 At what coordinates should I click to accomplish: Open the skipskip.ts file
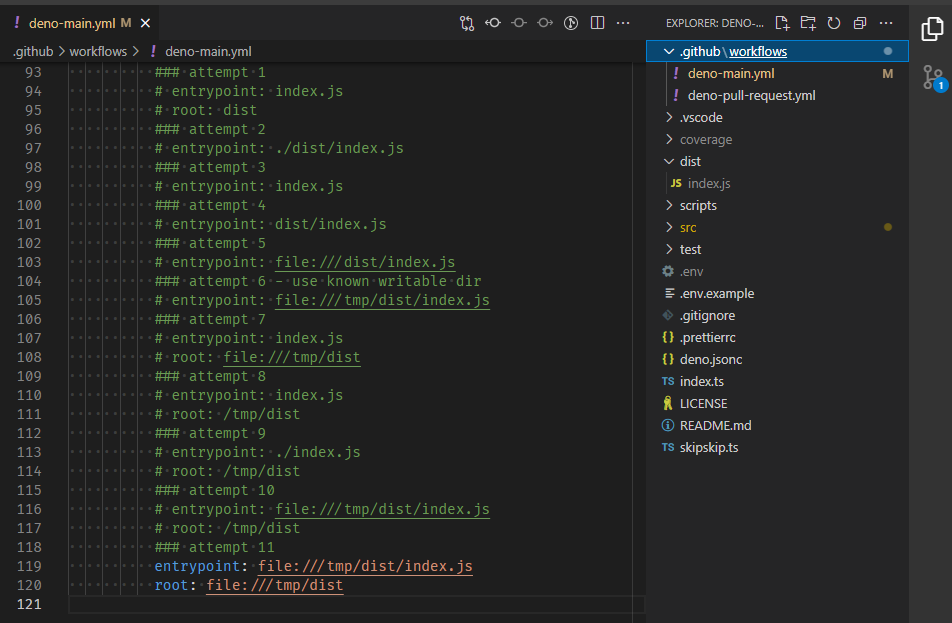tap(777, 448)
